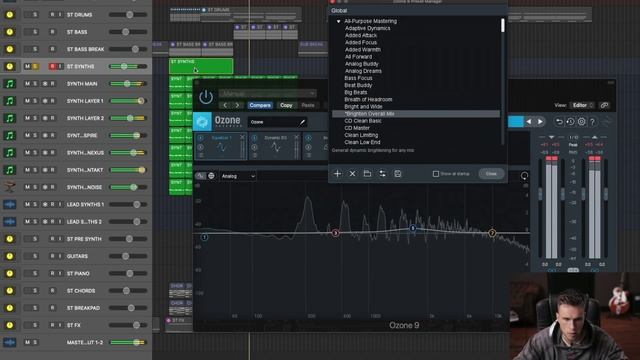Screen dimensions: 640x360
Task: Click the save preset disk icon
Action: tap(398, 174)
